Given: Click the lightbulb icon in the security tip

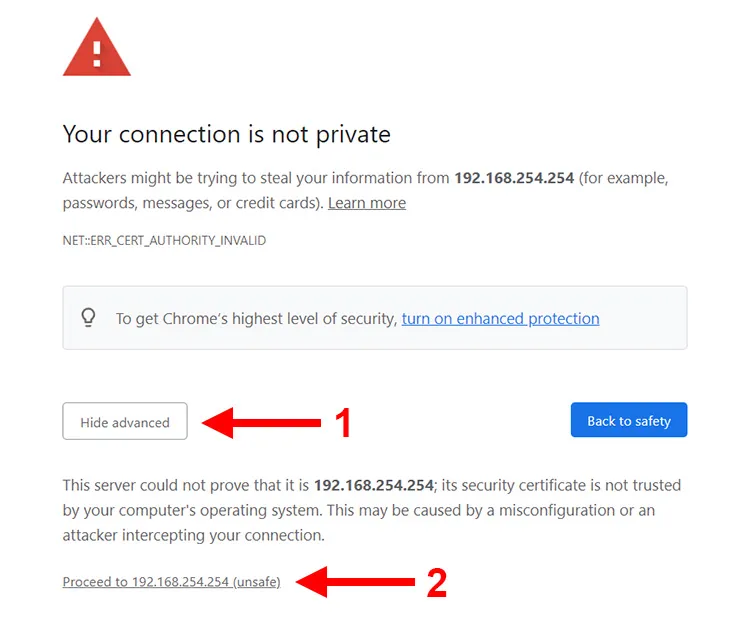Looking at the screenshot, I should (x=88, y=318).
